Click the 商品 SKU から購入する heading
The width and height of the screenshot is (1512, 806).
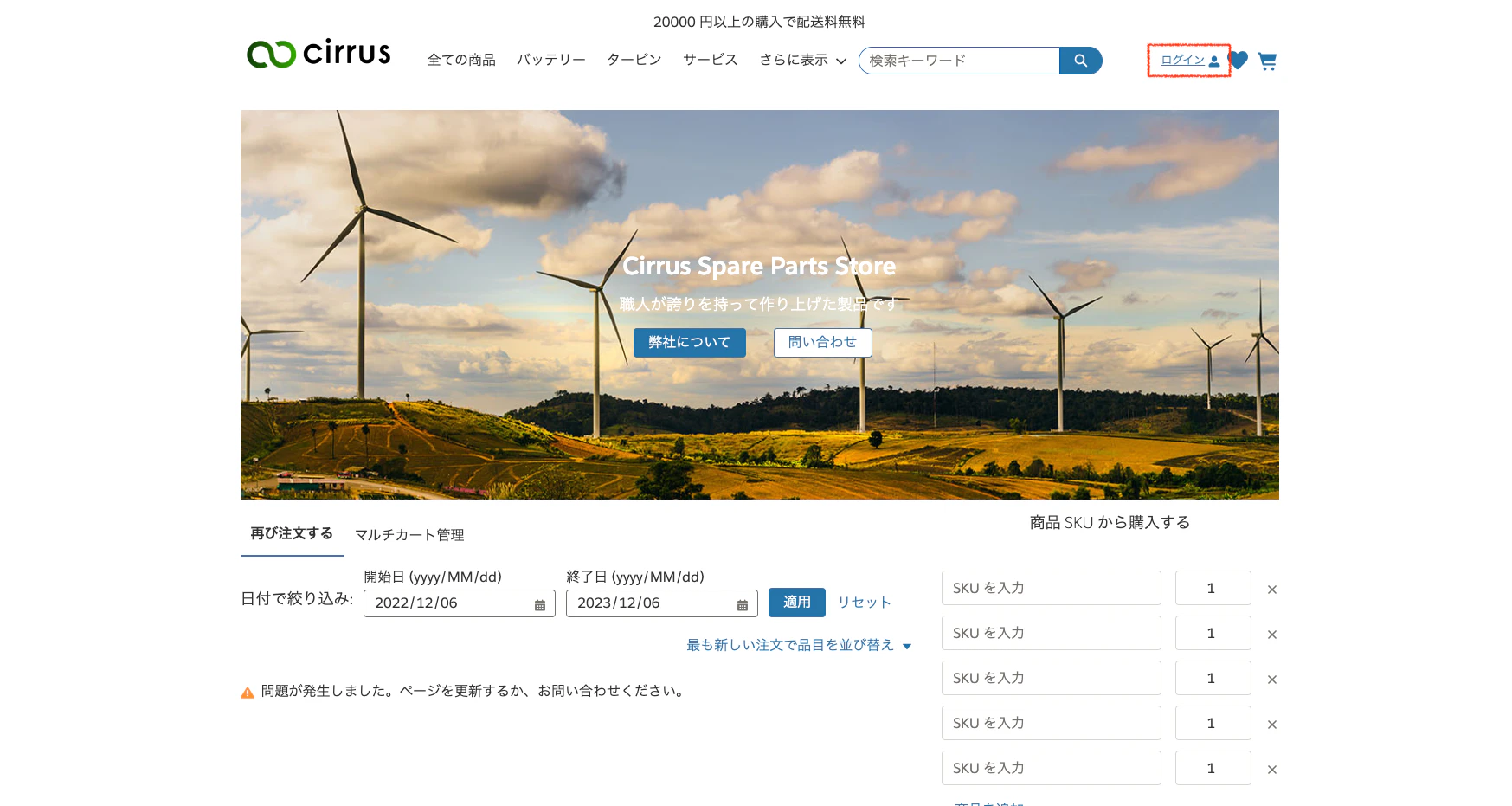click(1110, 522)
